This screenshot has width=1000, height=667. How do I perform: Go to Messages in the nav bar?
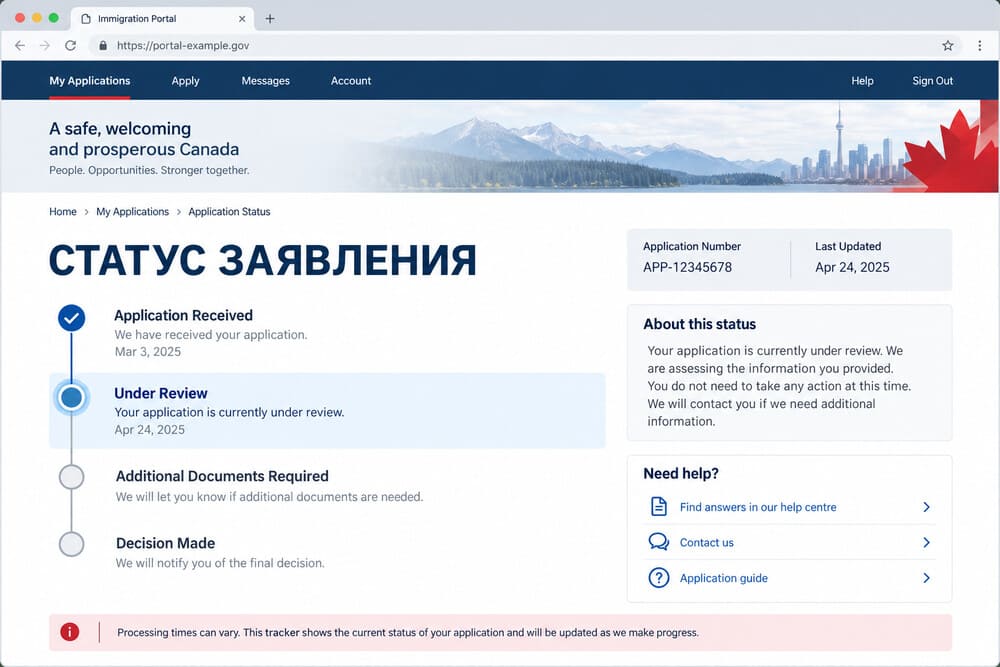point(265,81)
